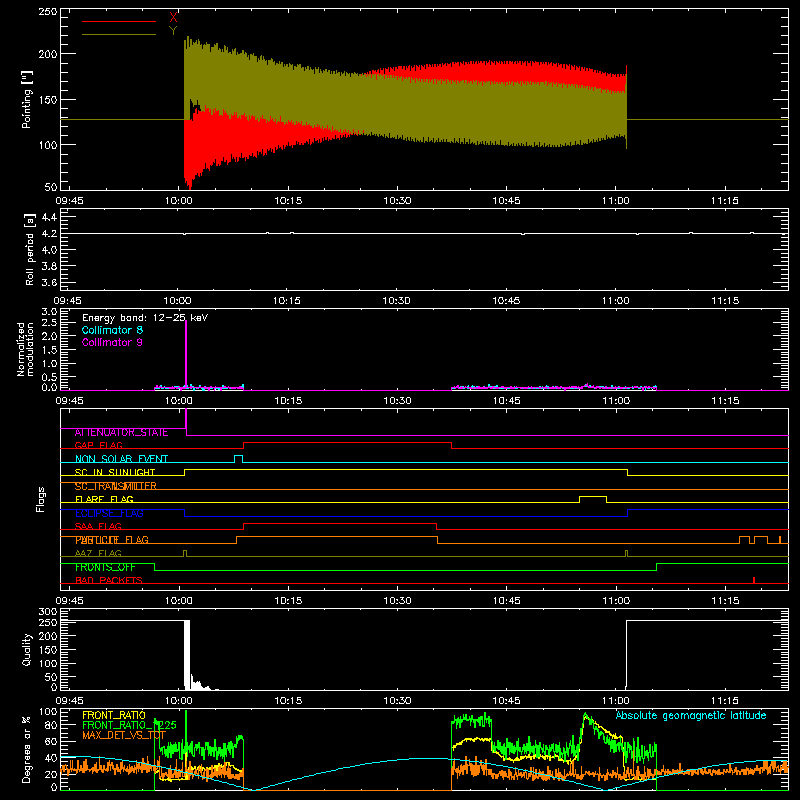Select the yellow FRONT_RATIO legend entry
The width and height of the screenshot is (800, 800).
click(x=114, y=715)
